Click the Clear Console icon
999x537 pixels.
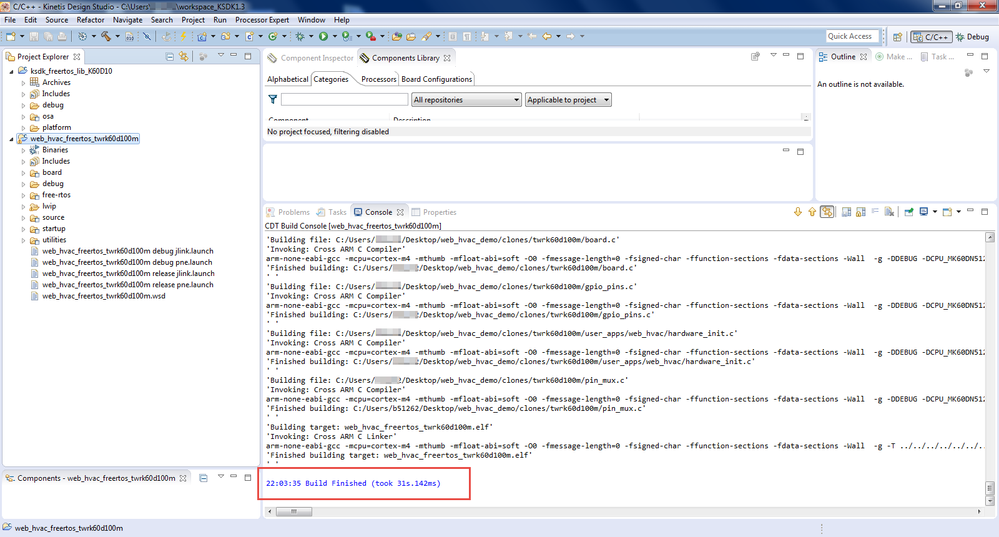point(889,212)
